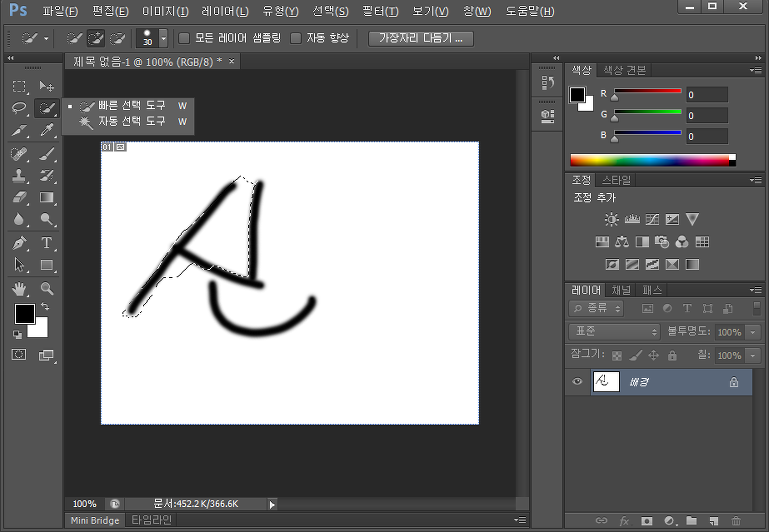Open the Mini Bridge panel tab
Viewport: 769px width, 532px height.
point(95,520)
